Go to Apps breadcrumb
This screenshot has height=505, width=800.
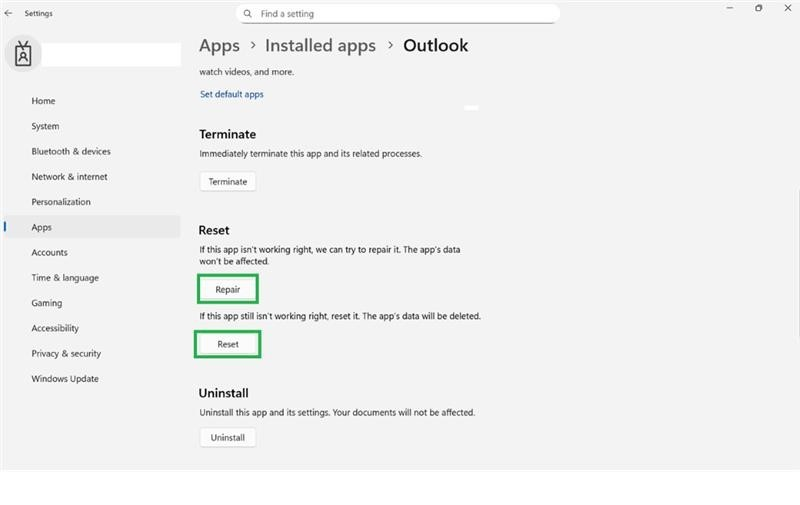pyautogui.click(x=219, y=45)
